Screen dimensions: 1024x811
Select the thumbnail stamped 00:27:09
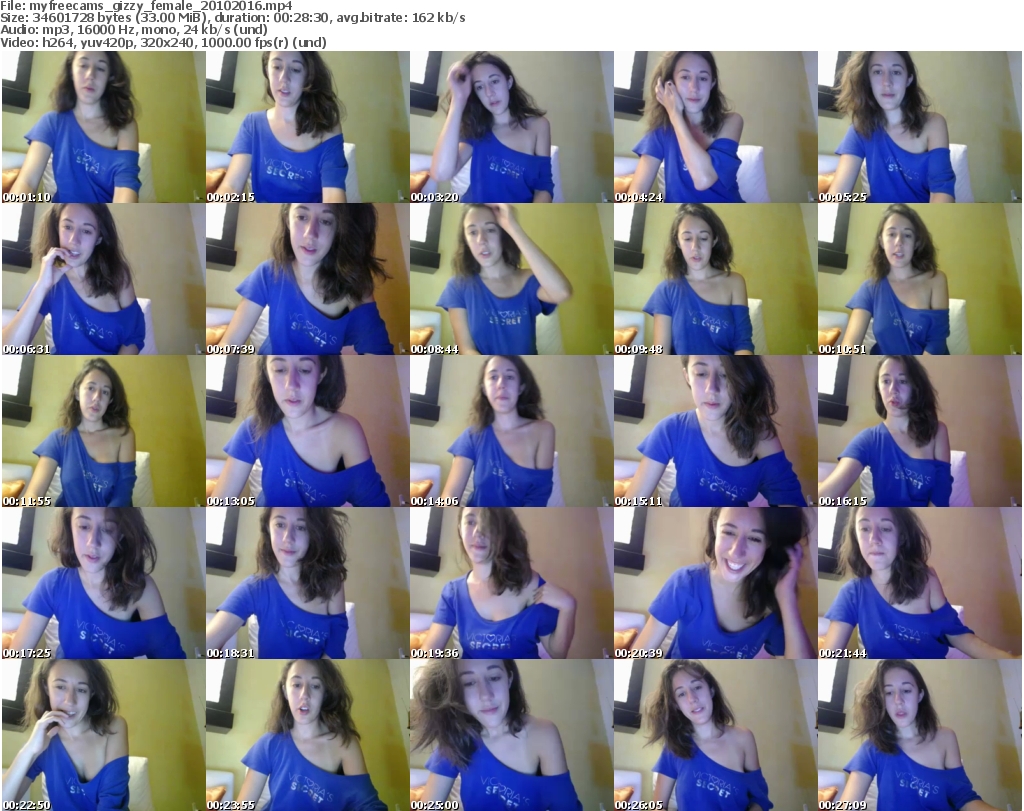[920, 735]
